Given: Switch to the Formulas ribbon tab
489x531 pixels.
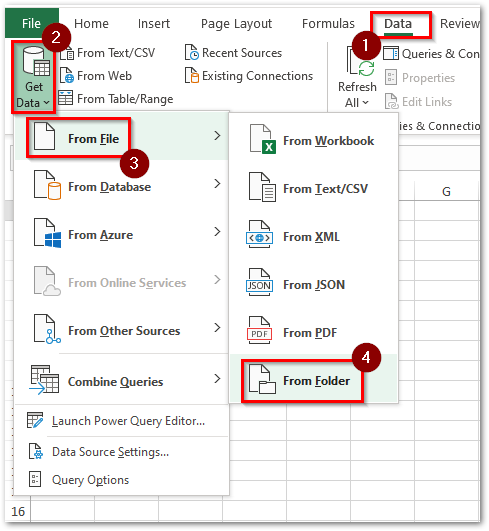Looking at the screenshot, I should pos(328,24).
